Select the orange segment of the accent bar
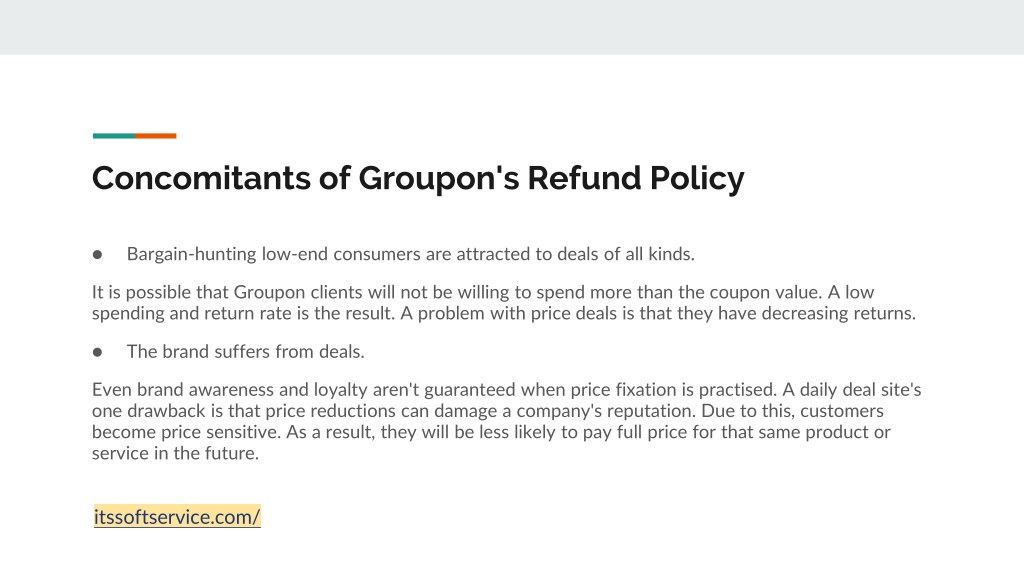 tap(156, 136)
